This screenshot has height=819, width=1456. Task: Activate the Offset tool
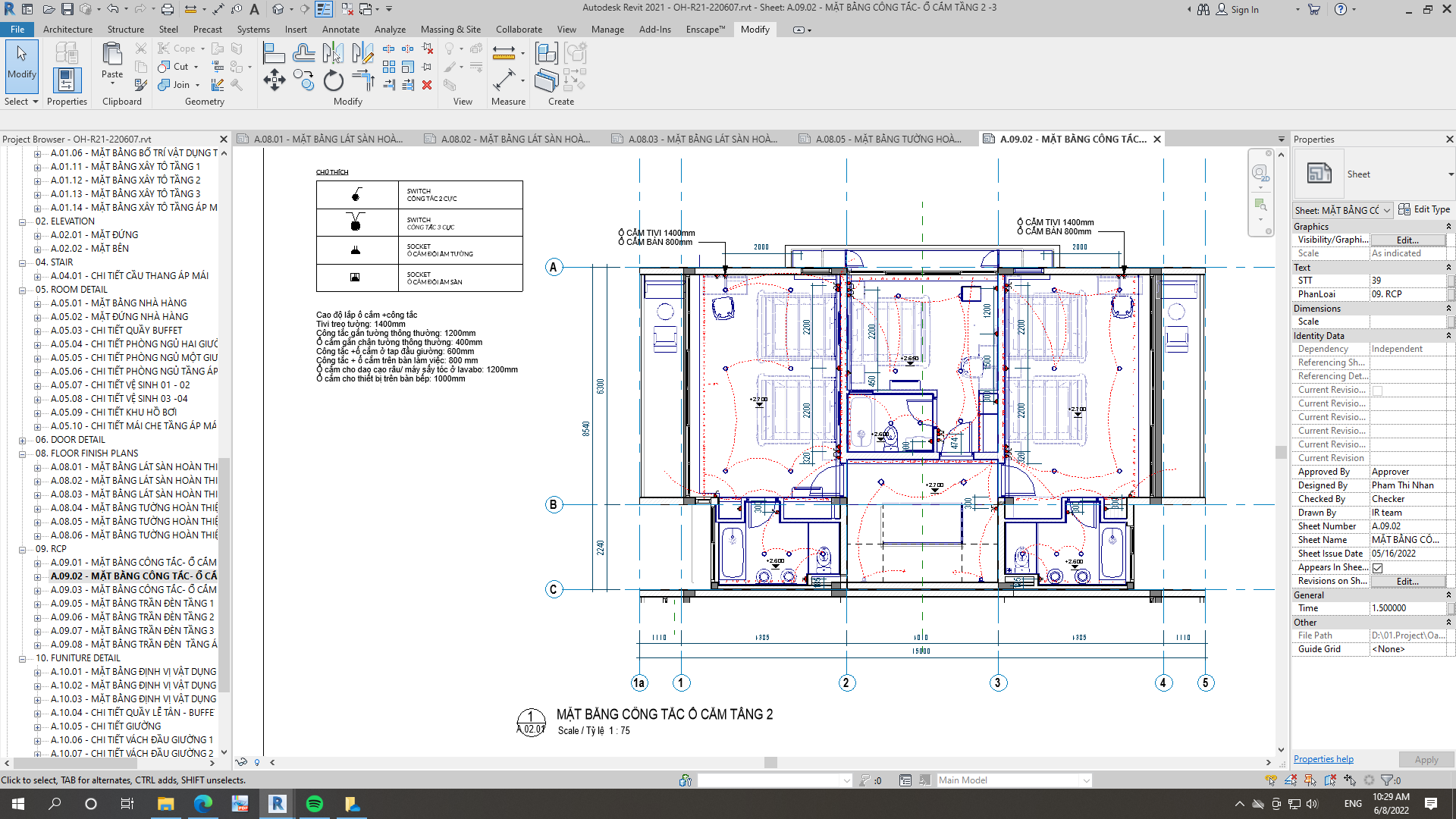click(303, 53)
